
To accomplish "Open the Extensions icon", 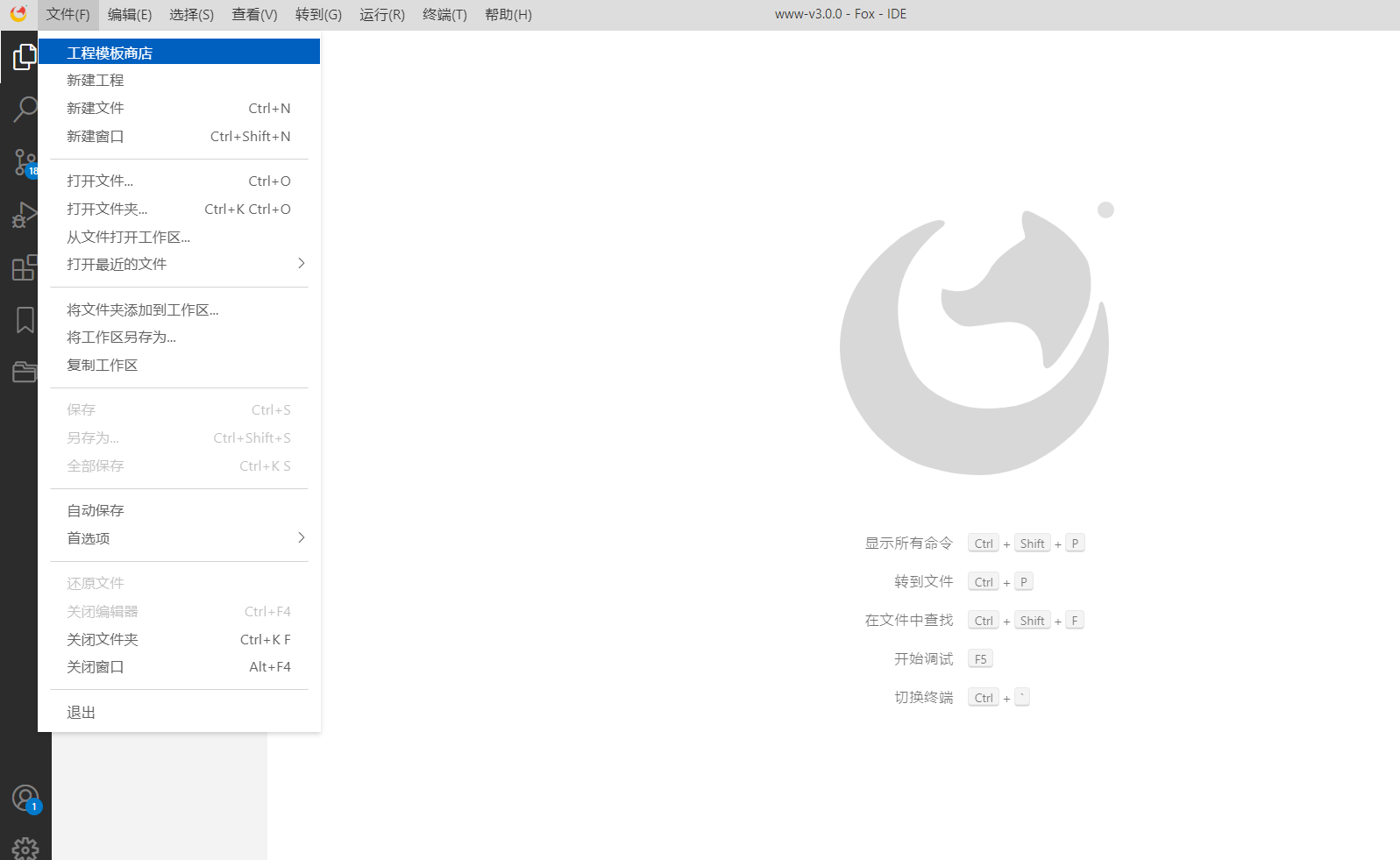I will [x=25, y=267].
